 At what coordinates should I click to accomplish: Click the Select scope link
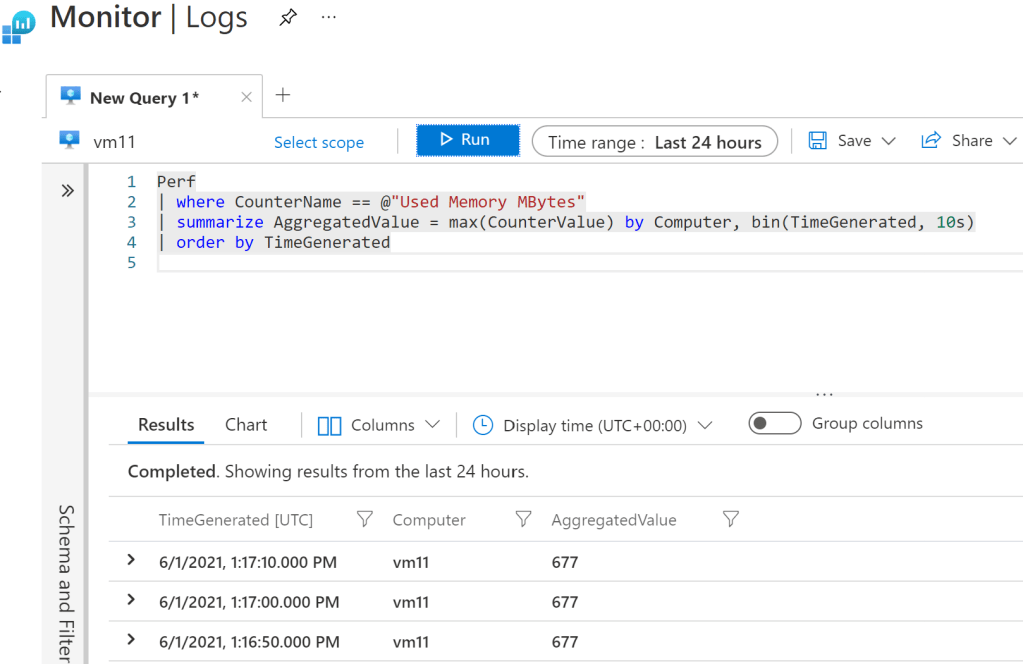(x=319, y=142)
